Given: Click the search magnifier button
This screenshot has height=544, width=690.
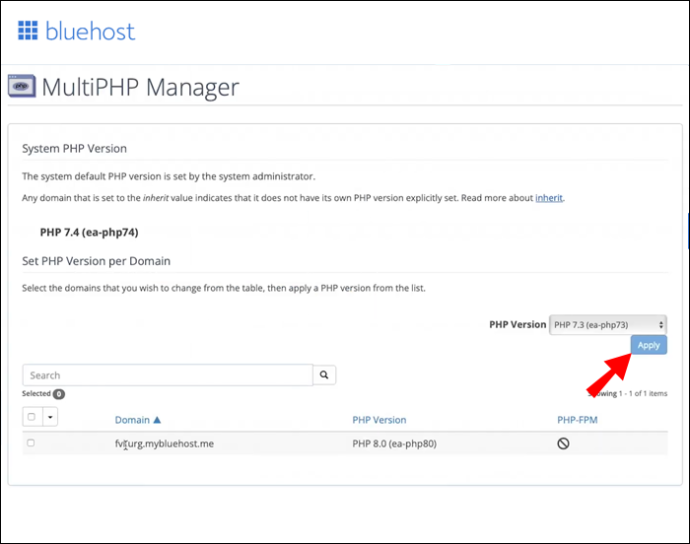Looking at the screenshot, I should pos(324,375).
